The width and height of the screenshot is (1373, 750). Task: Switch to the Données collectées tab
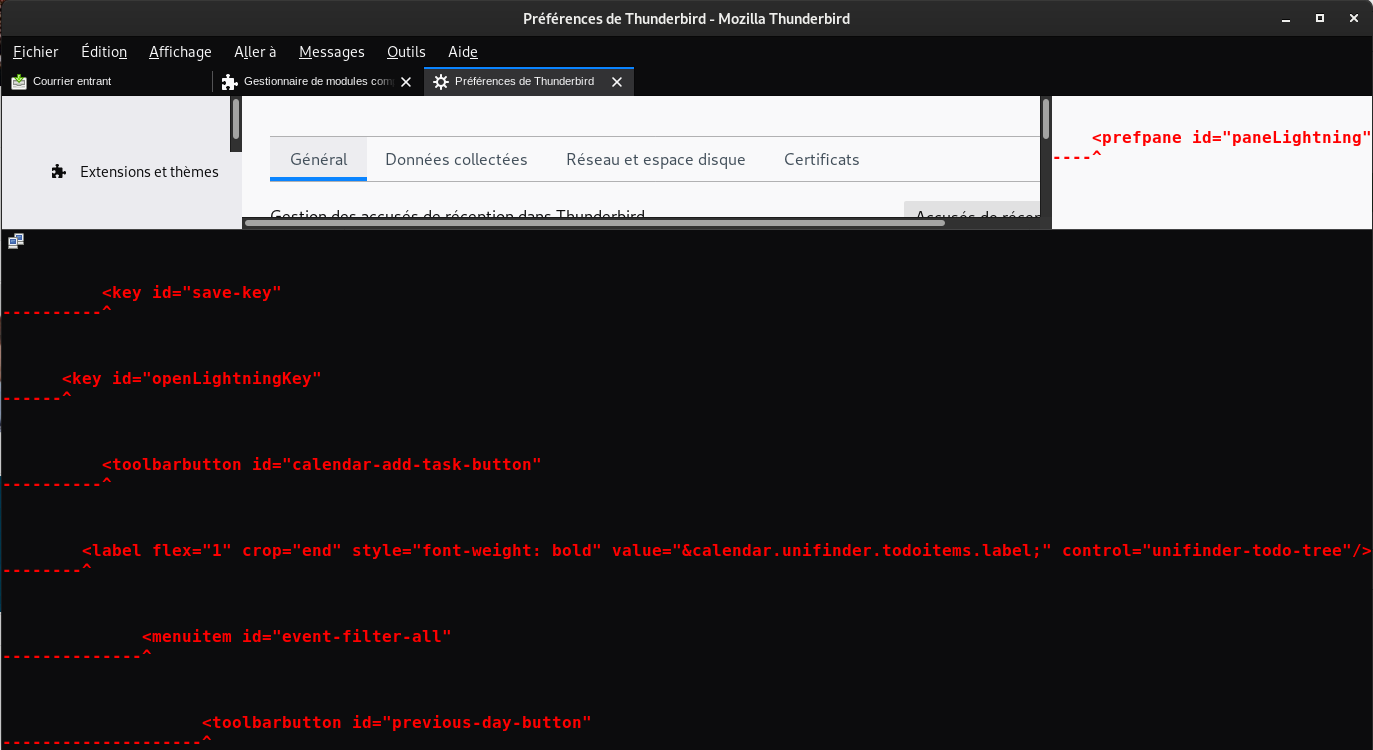(456, 159)
